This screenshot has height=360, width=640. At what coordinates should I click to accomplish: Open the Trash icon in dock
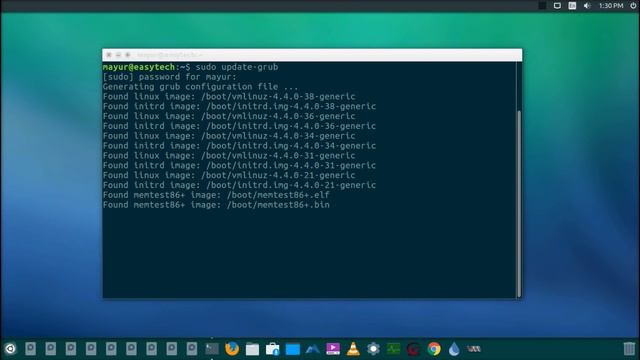[629, 349]
